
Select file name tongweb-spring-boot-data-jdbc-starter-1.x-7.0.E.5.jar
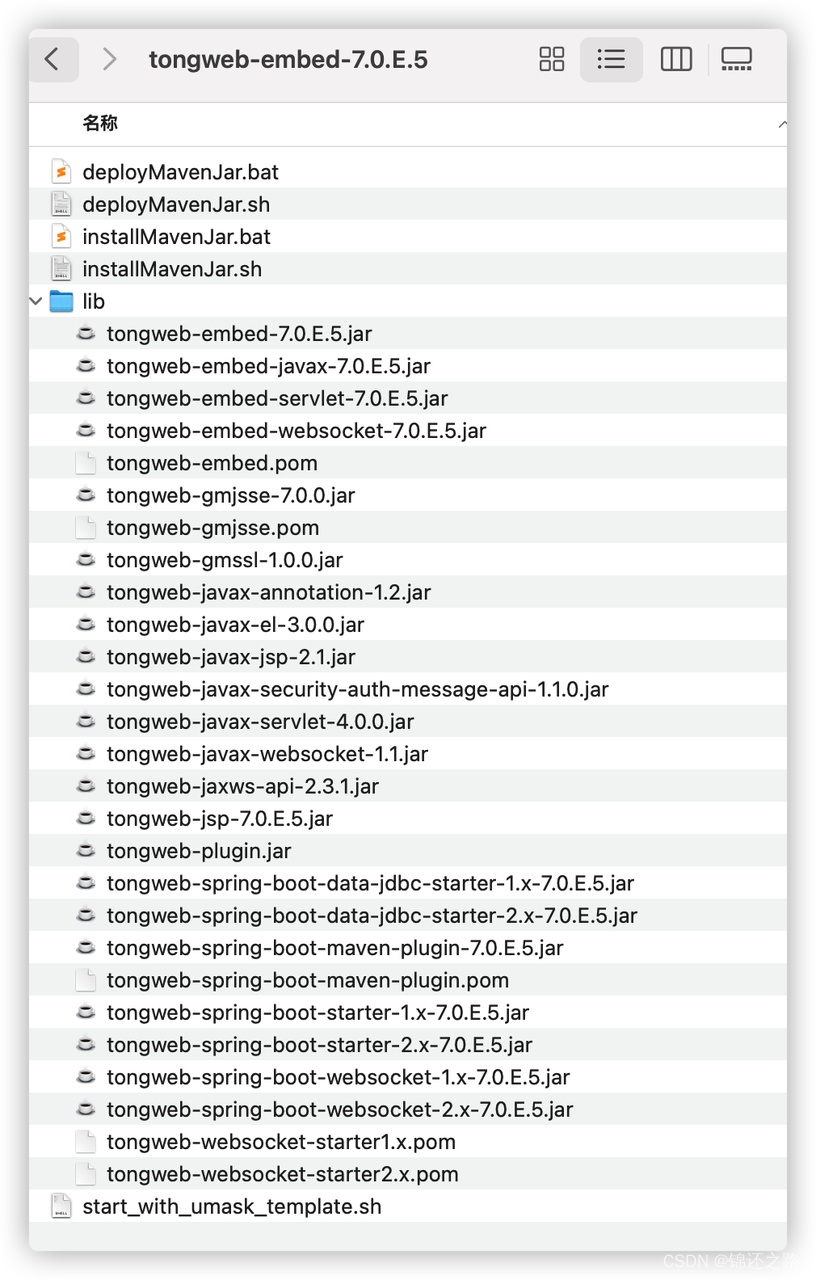click(x=370, y=883)
